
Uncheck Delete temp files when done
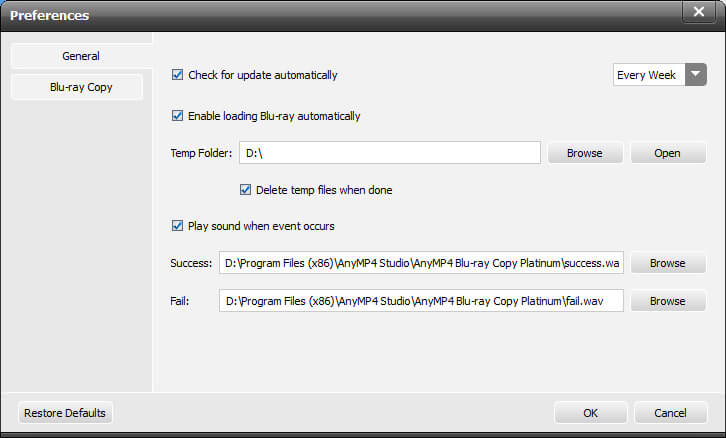(x=245, y=190)
